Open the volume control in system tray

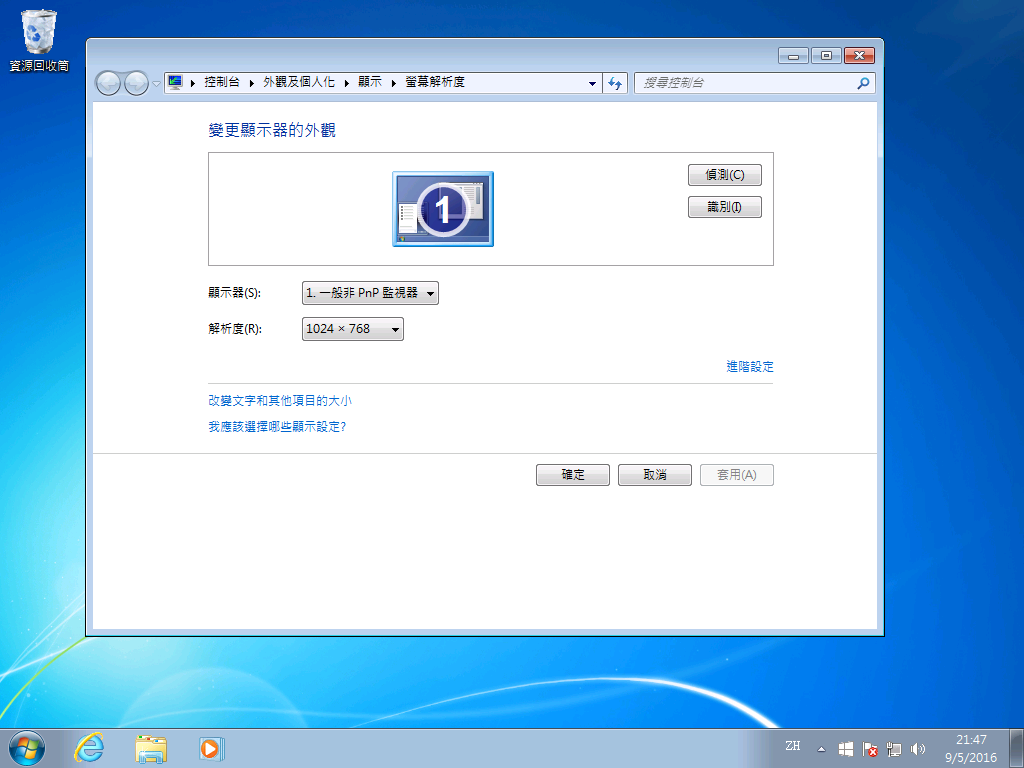tap(919, 747)
